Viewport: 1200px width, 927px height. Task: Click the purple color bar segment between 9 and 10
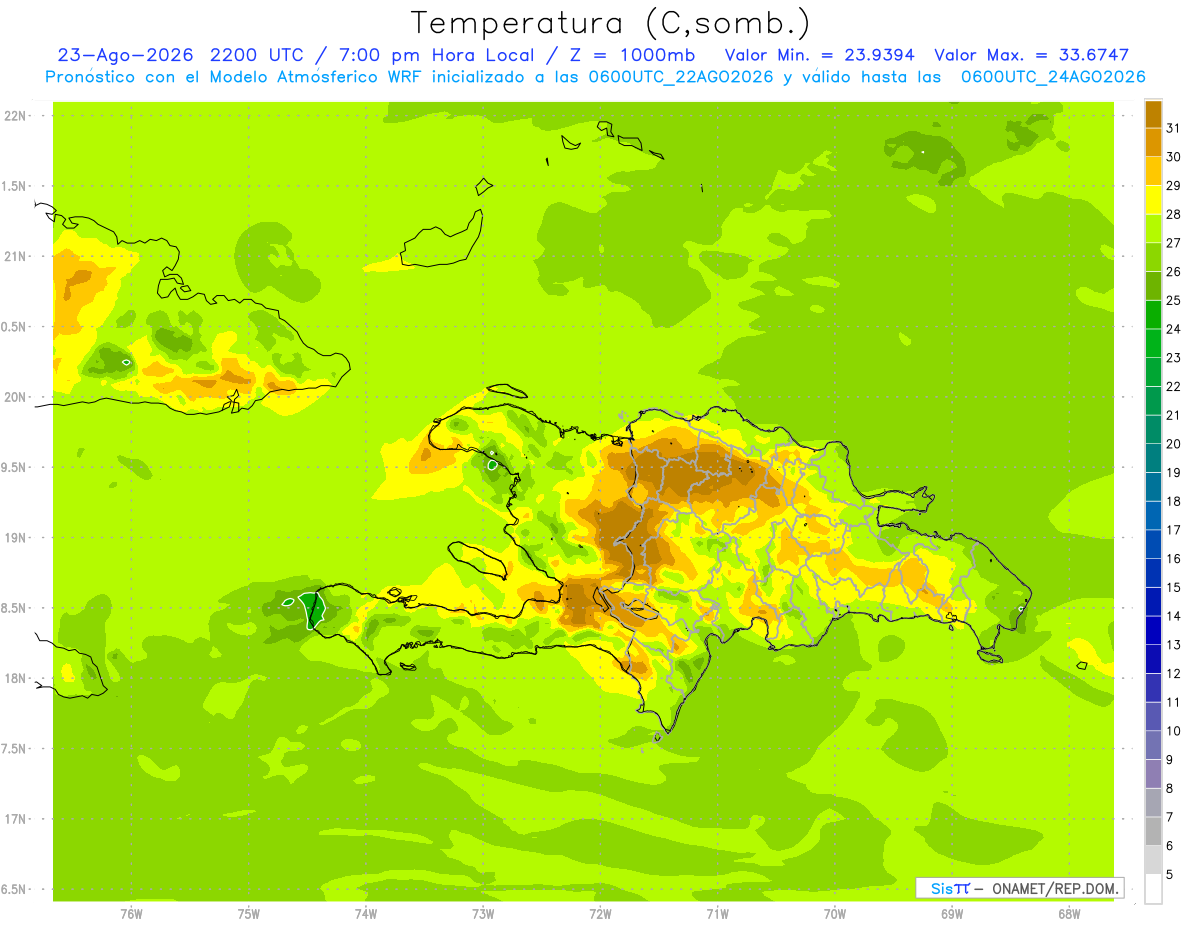(1153, 745)
